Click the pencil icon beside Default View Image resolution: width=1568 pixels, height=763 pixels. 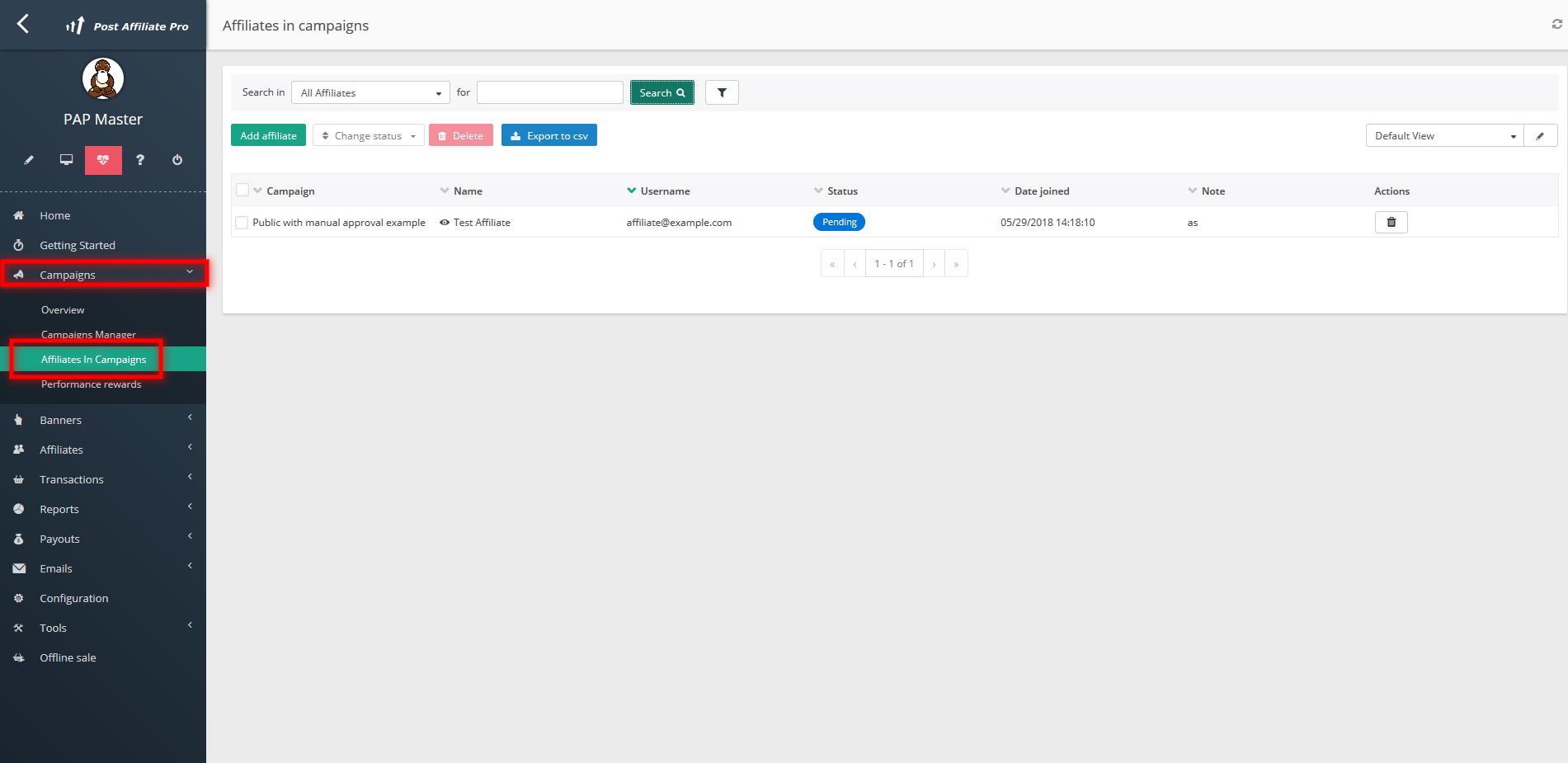point(1540,136)
